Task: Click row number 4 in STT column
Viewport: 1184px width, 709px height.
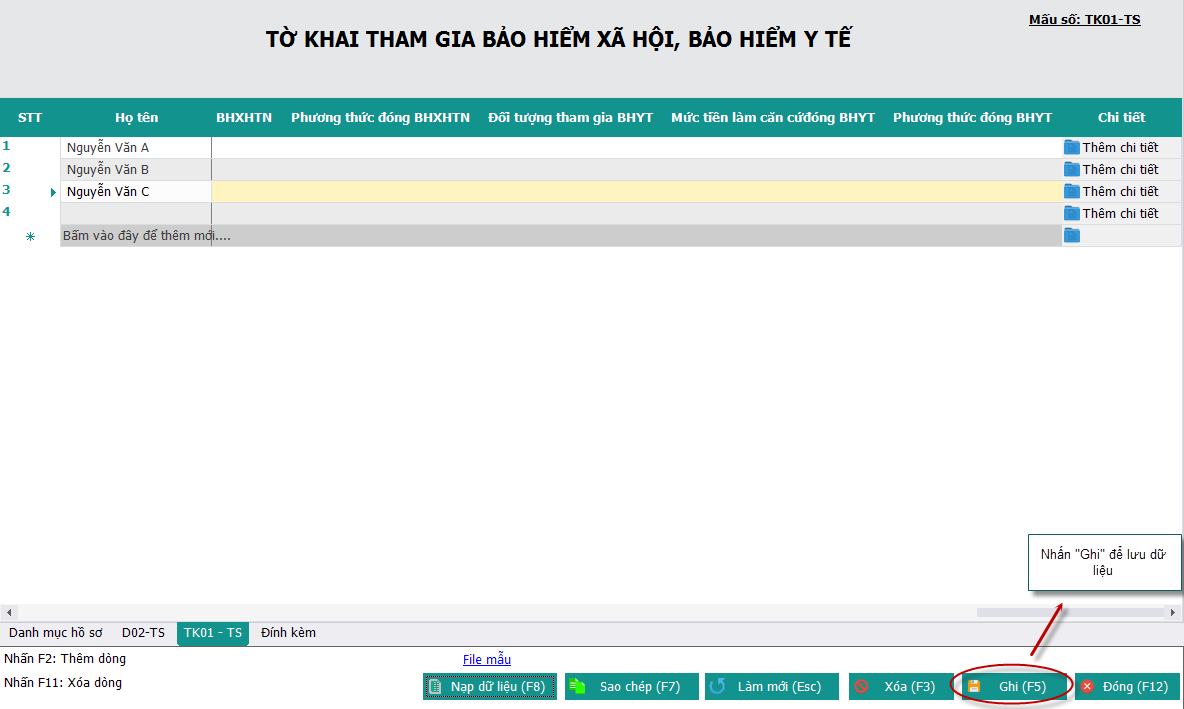Action: point(6,211)
